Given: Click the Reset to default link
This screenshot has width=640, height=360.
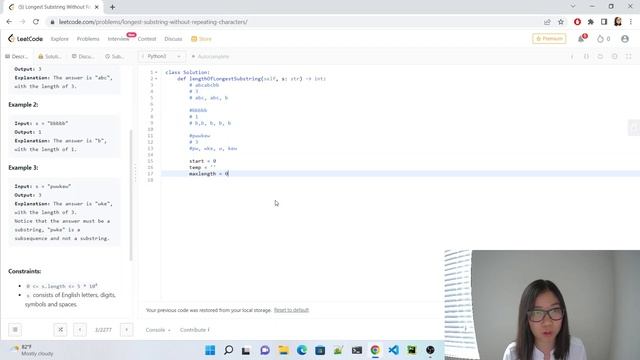Looking at the screenshot, I should (x=291, y=310).
